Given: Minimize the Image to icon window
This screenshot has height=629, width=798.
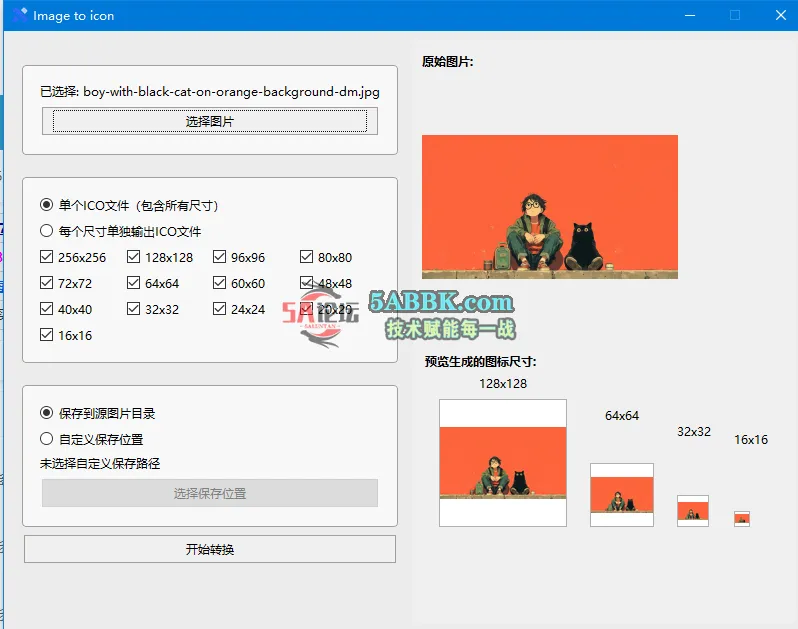Looking at the screenshot, I should click(x=690, y=15).
